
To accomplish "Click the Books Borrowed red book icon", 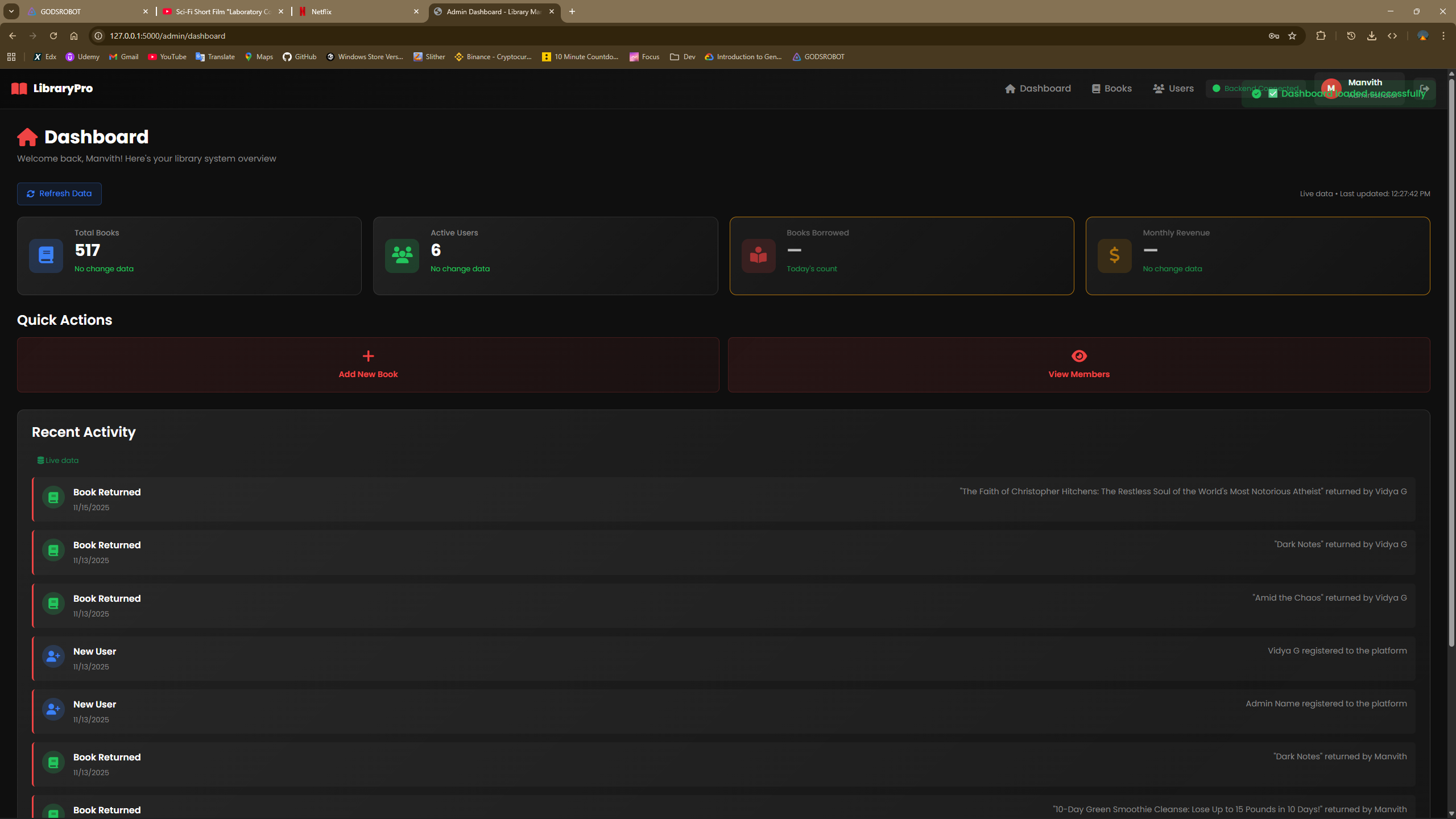I will point(758,255).
